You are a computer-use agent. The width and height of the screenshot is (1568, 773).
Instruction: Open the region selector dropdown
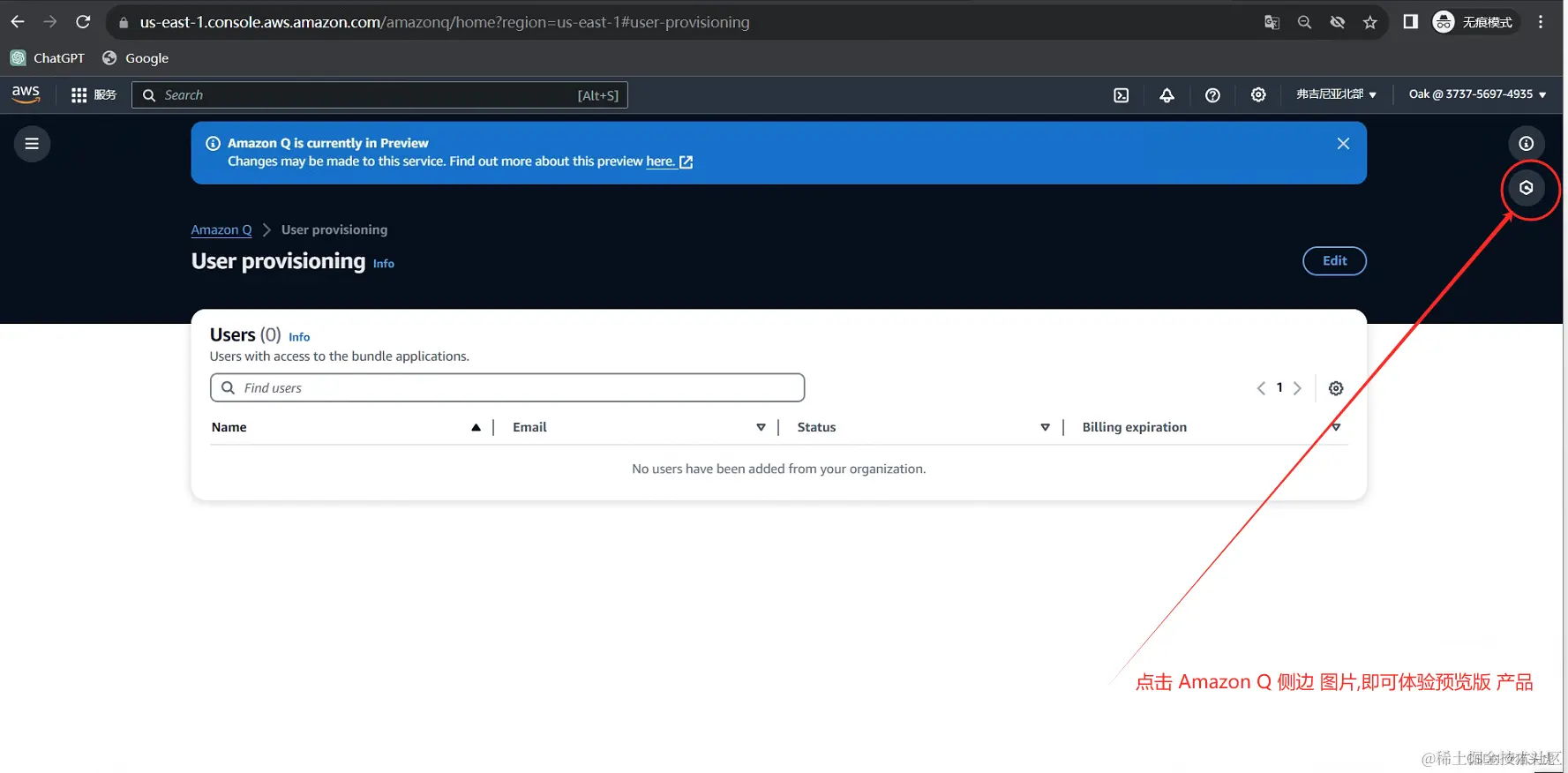pos(1336,94)
